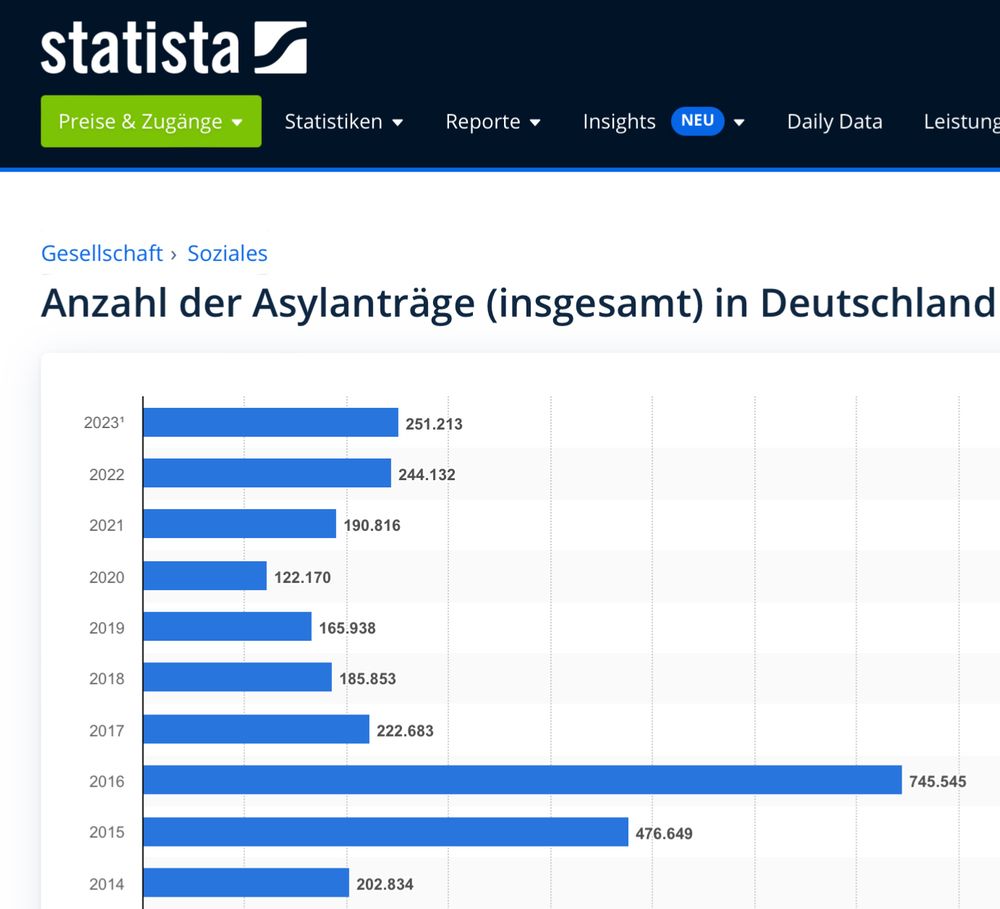Click the value label 251.213
Image resolution: width=1000 pixels, height=909 pixels.
click(x=434, y=424)
